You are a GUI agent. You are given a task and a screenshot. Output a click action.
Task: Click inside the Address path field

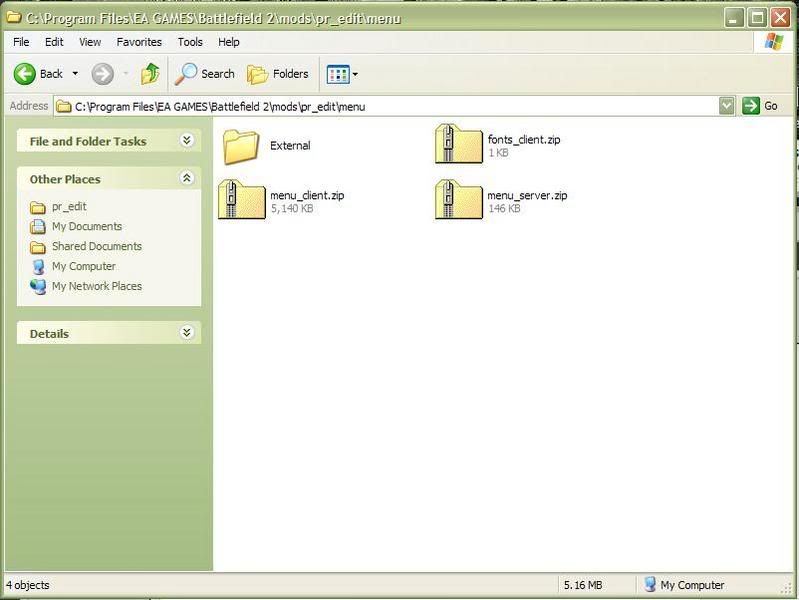[x=400, y=105]
